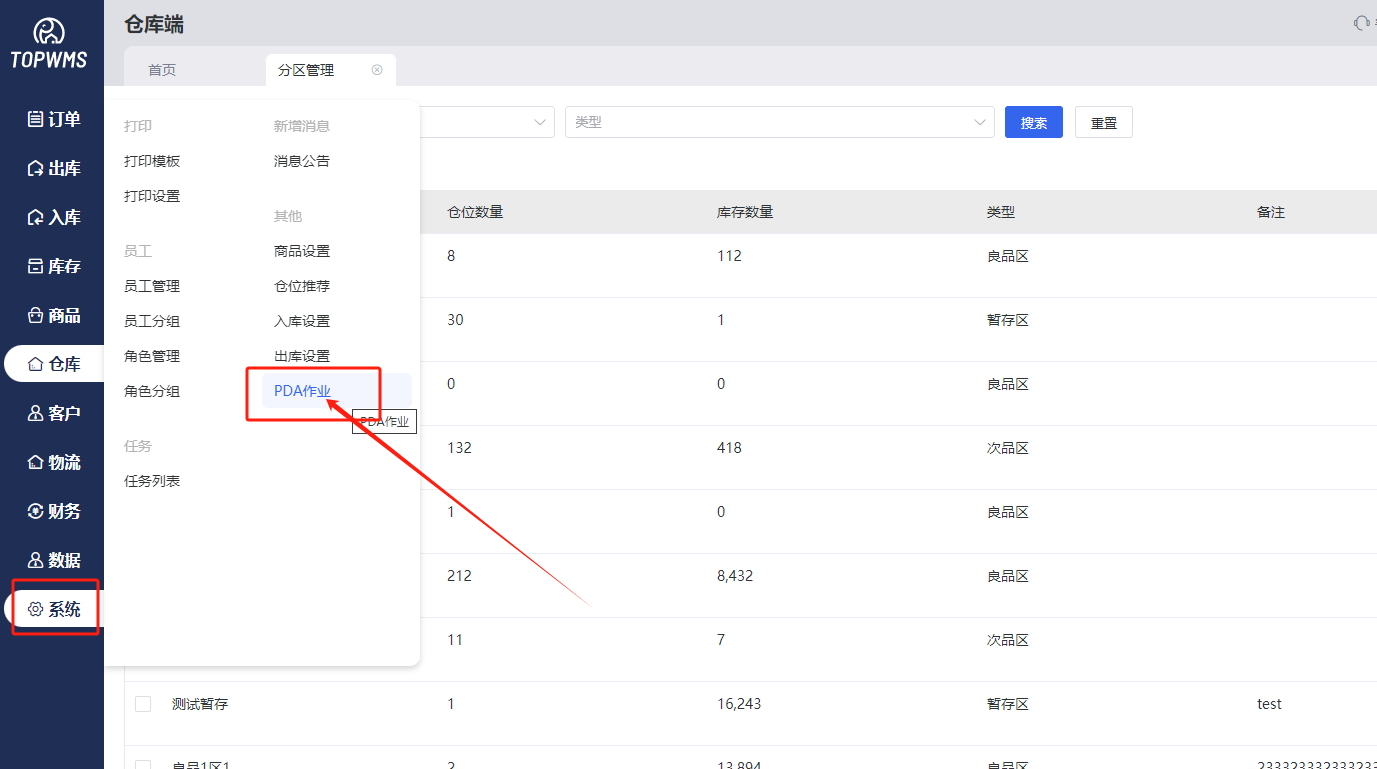Close the 分区管理 tab
Image resolution: width=1377 pixels, height=769 pixels.
click(377, 70)
